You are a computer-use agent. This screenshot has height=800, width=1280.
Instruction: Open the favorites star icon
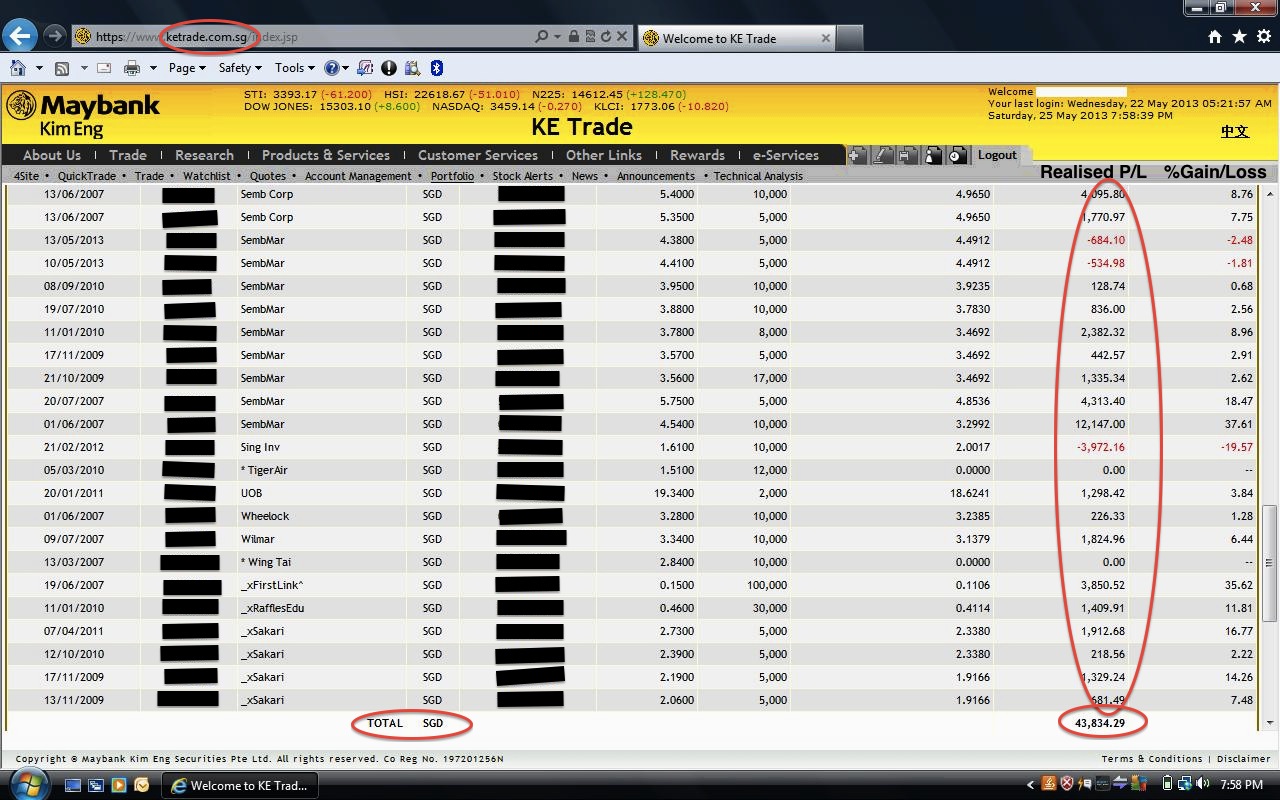(1239, 37)
